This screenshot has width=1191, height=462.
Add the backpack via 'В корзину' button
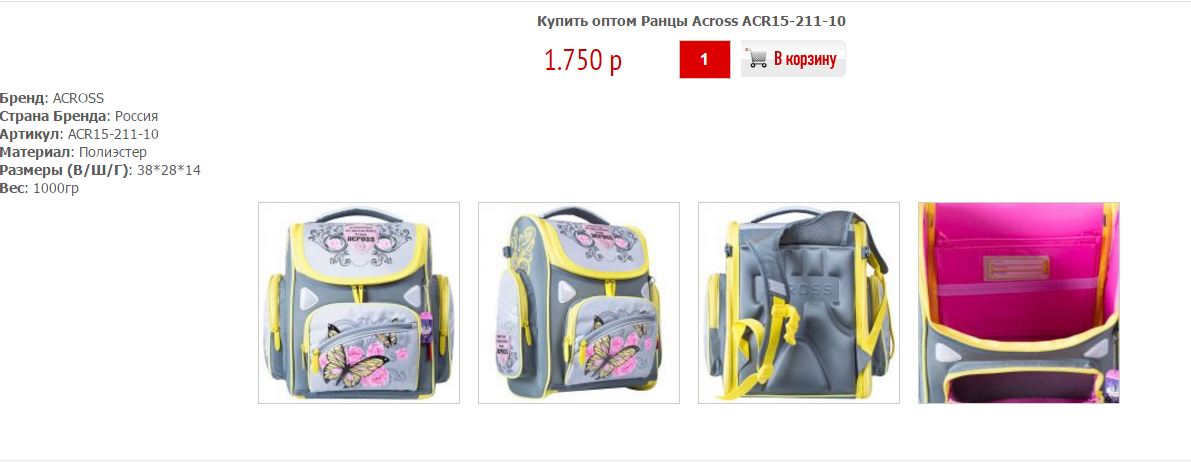pos(793,59)
